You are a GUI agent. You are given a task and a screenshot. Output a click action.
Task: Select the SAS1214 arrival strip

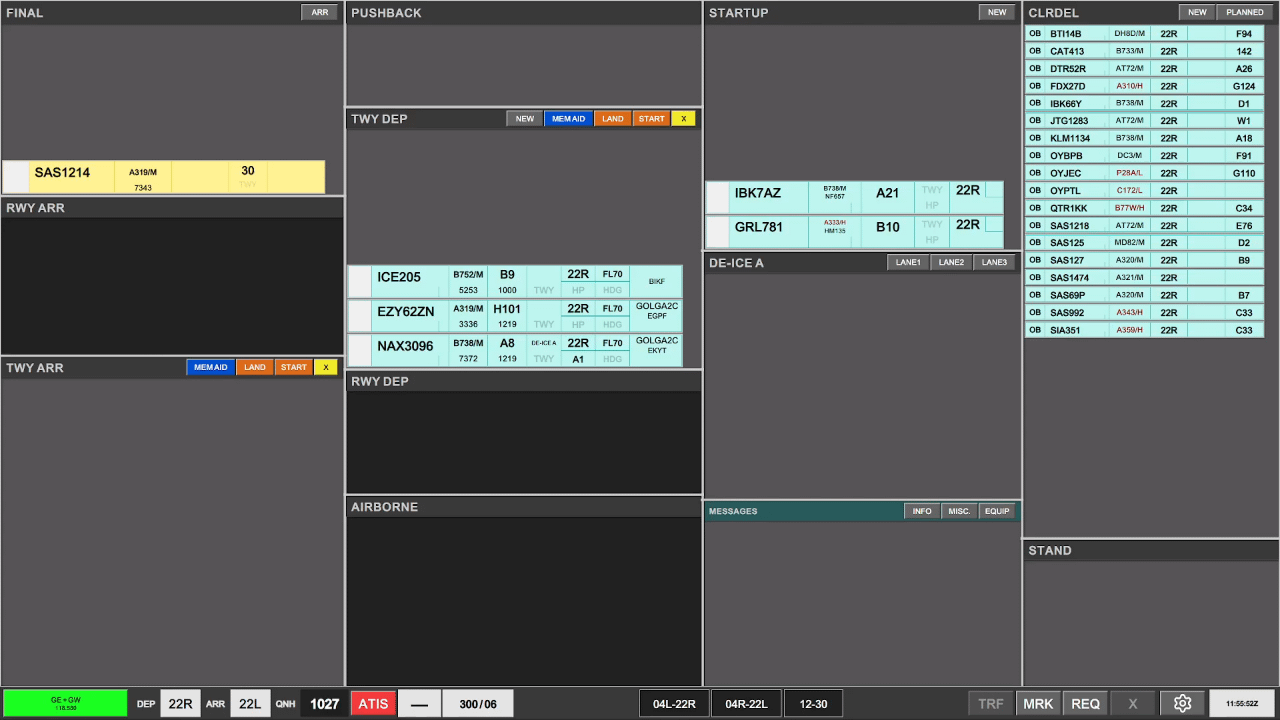[x=163, y=177]
